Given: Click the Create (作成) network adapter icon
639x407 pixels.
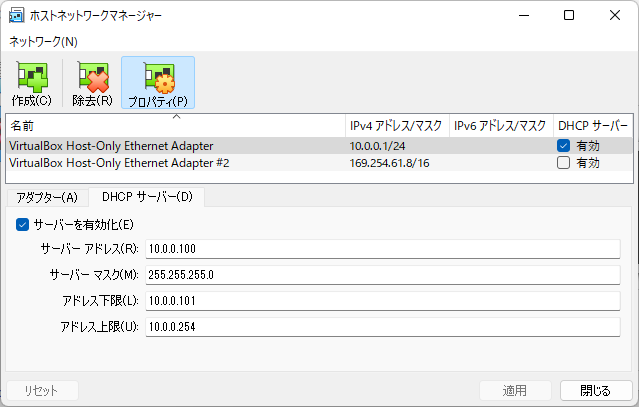Looking at the screenshot, I should [32, 83].
